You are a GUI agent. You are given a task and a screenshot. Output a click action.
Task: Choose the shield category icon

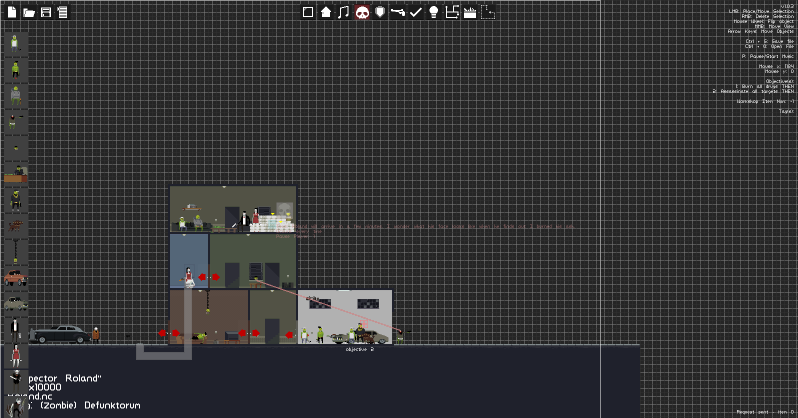[380, 12]
